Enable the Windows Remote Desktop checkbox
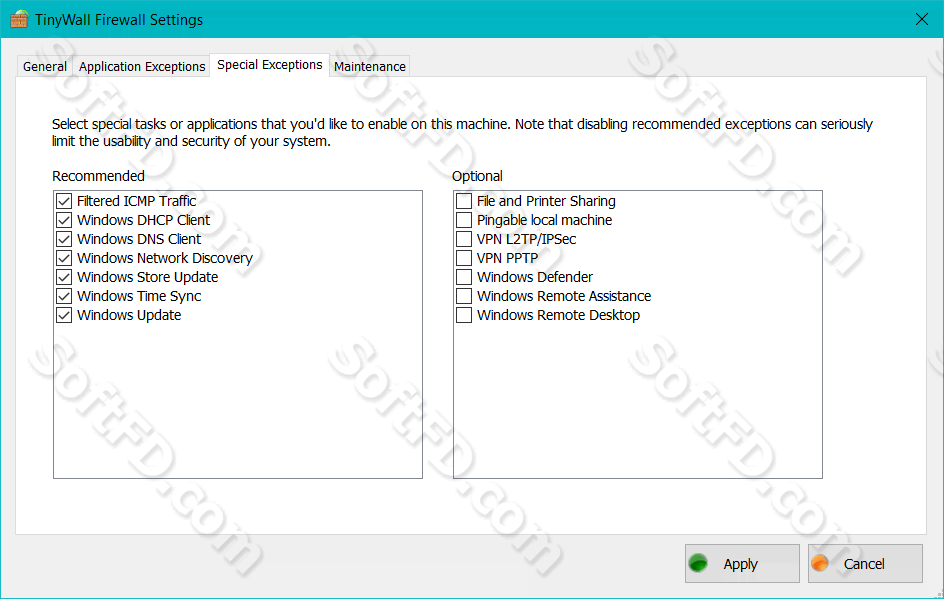Screen dimensions: 944x599 pos(464,315)
